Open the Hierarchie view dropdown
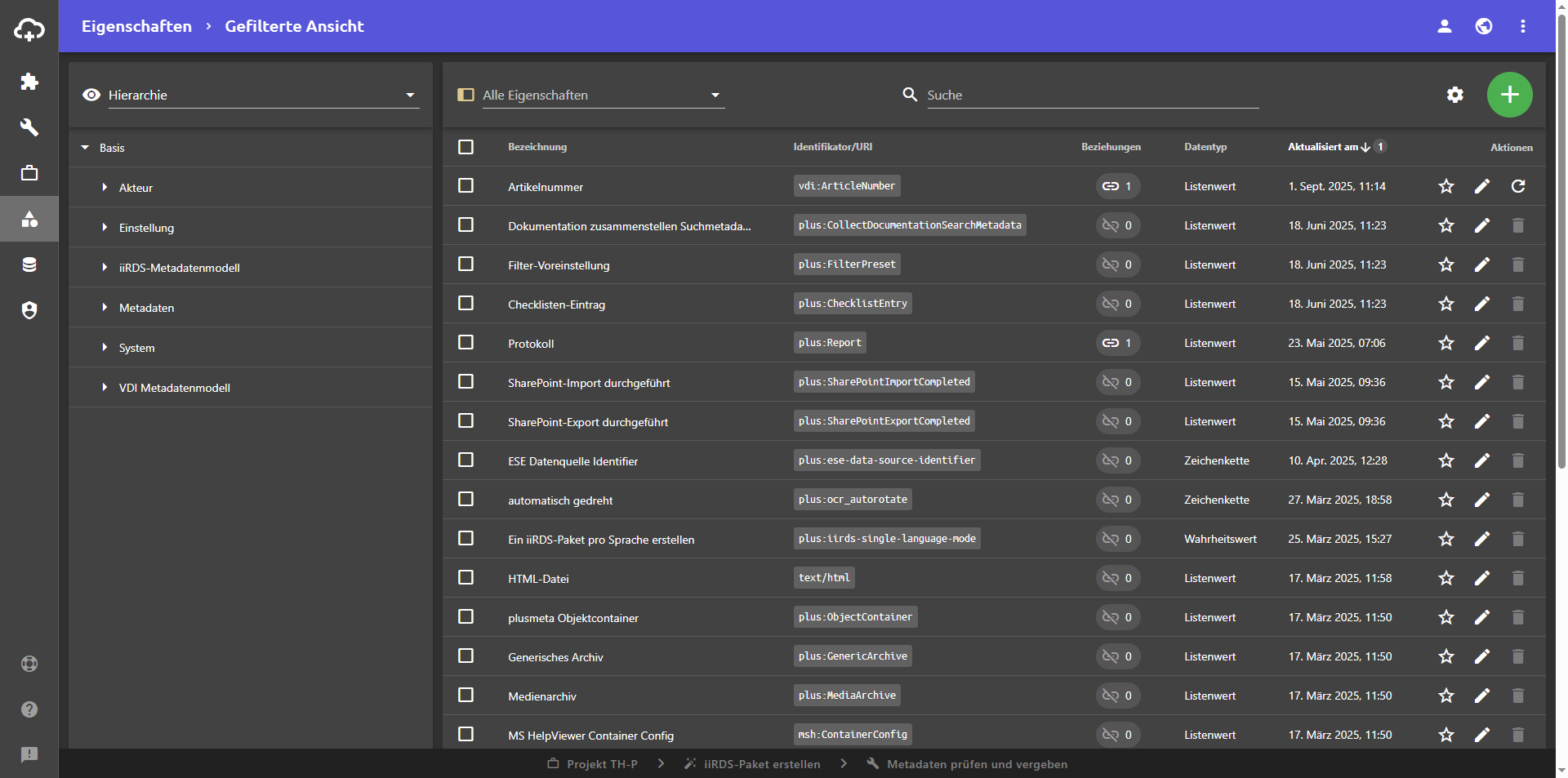The width and height of the screenshot is (1568, 778). pyautogui.click(x=251, y=95)
